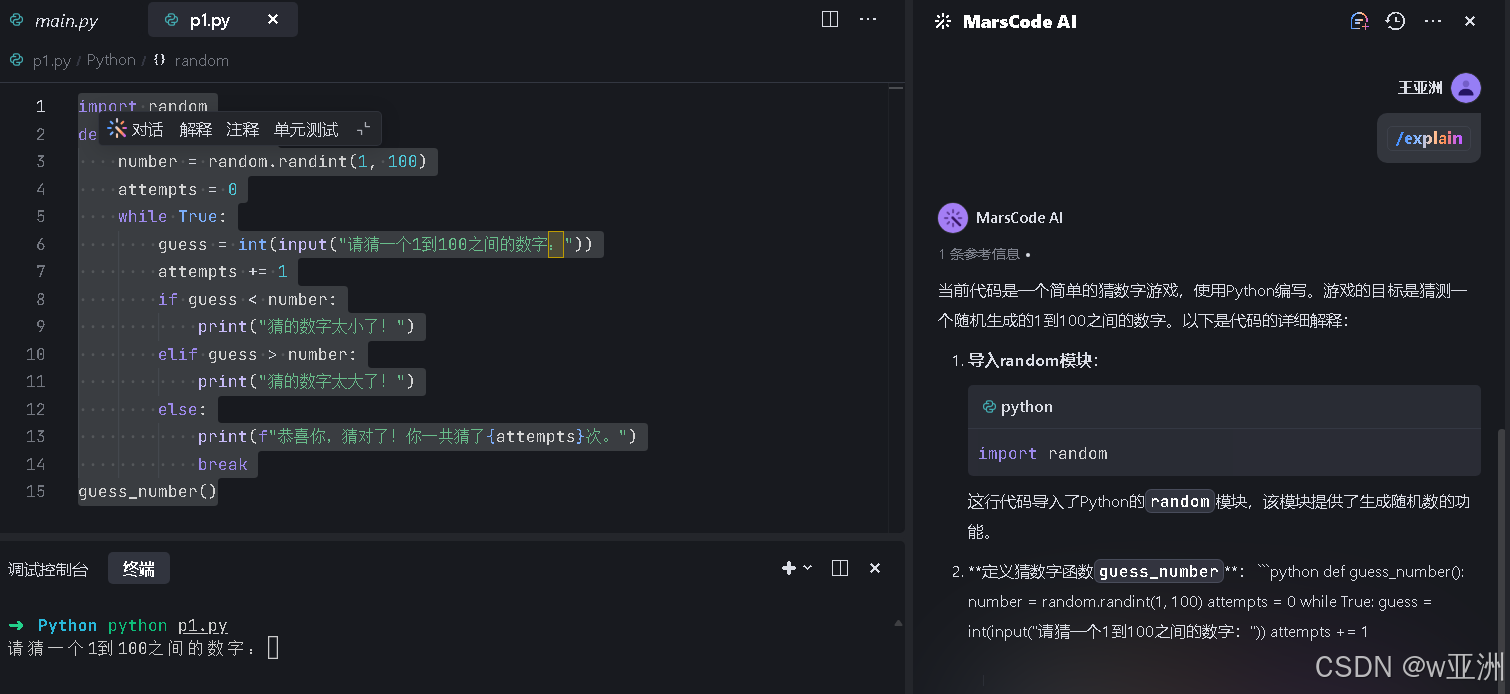Image resolution: width=1510 pixels, height=694 pixels.
Task: Click the MarsCode AI response avatar
Action: (952, 218)
